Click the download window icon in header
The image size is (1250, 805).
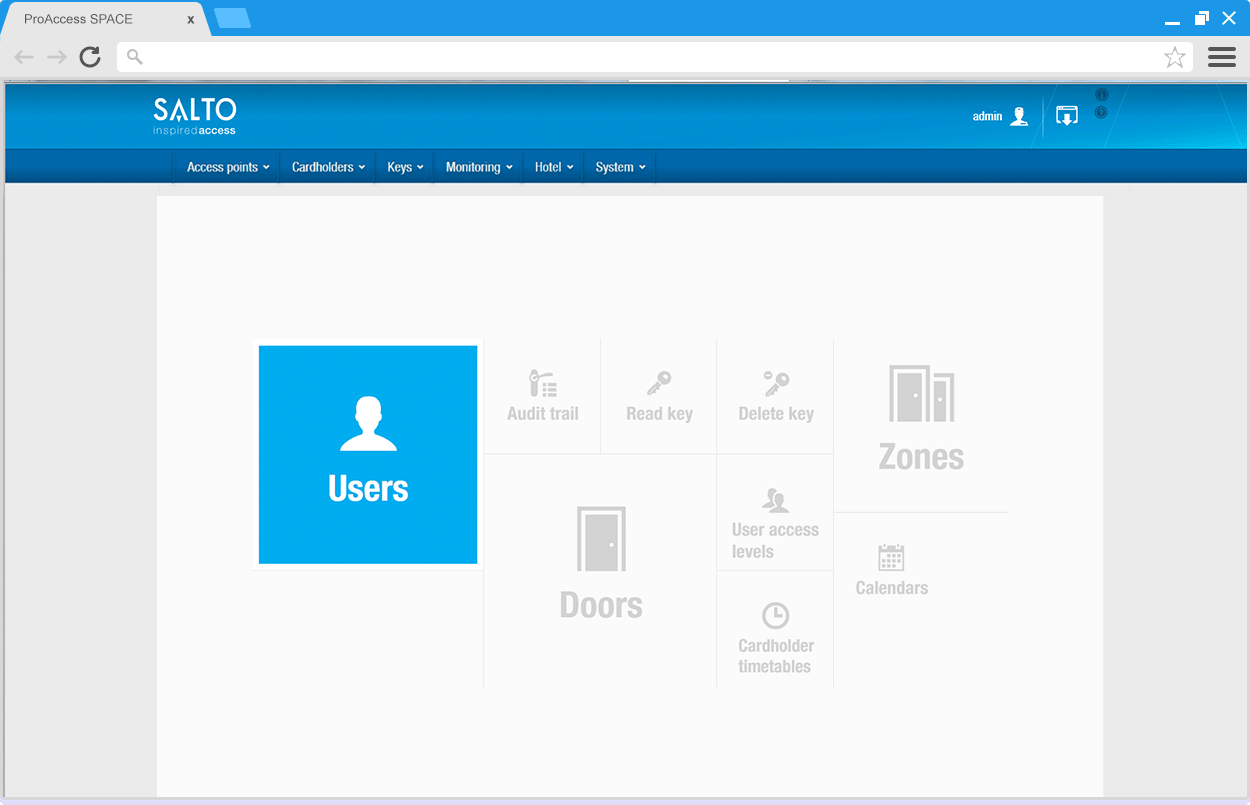[x=1067, y=117]
